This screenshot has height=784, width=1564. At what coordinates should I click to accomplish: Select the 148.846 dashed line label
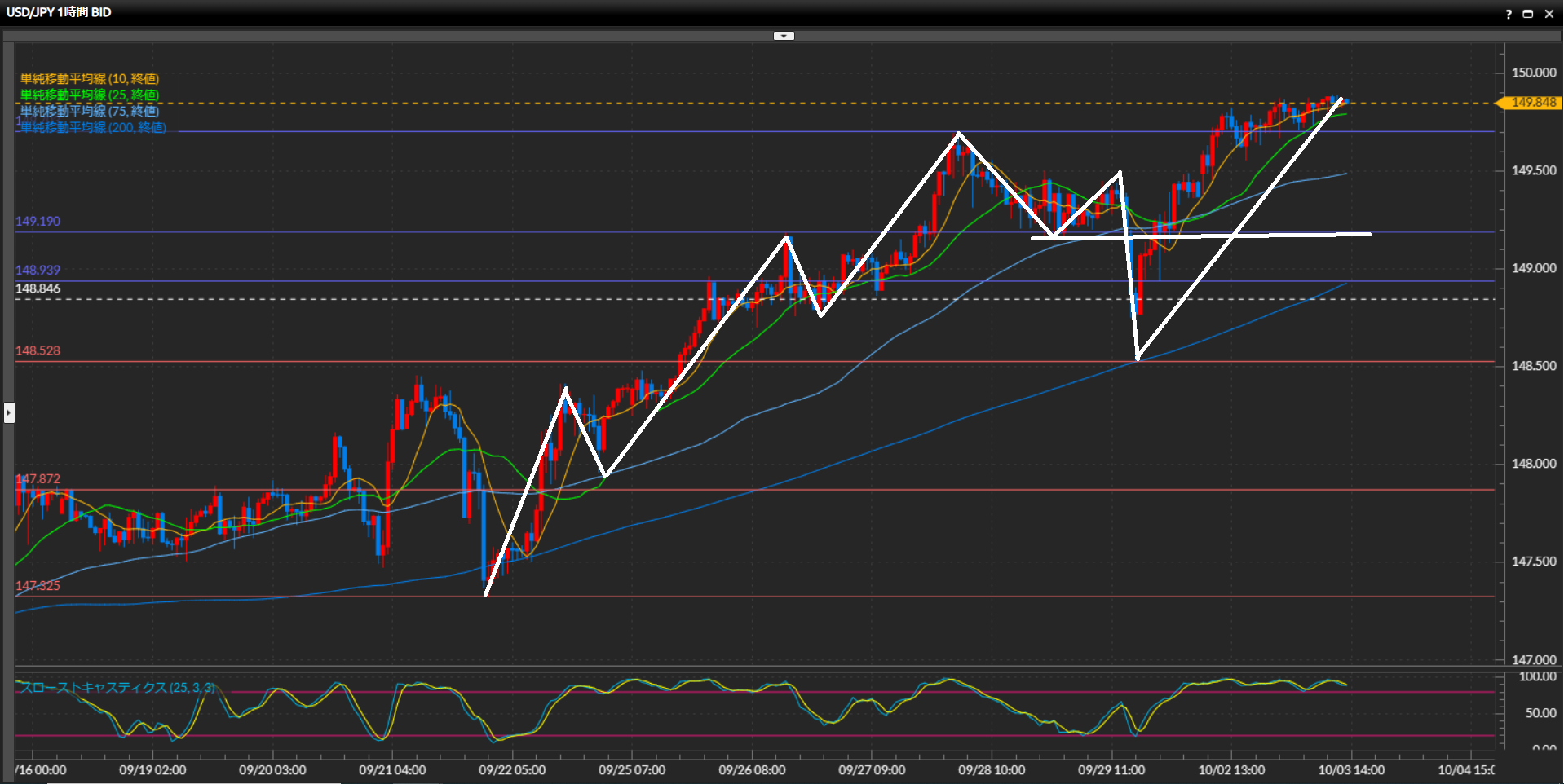[x=38, y=289]
